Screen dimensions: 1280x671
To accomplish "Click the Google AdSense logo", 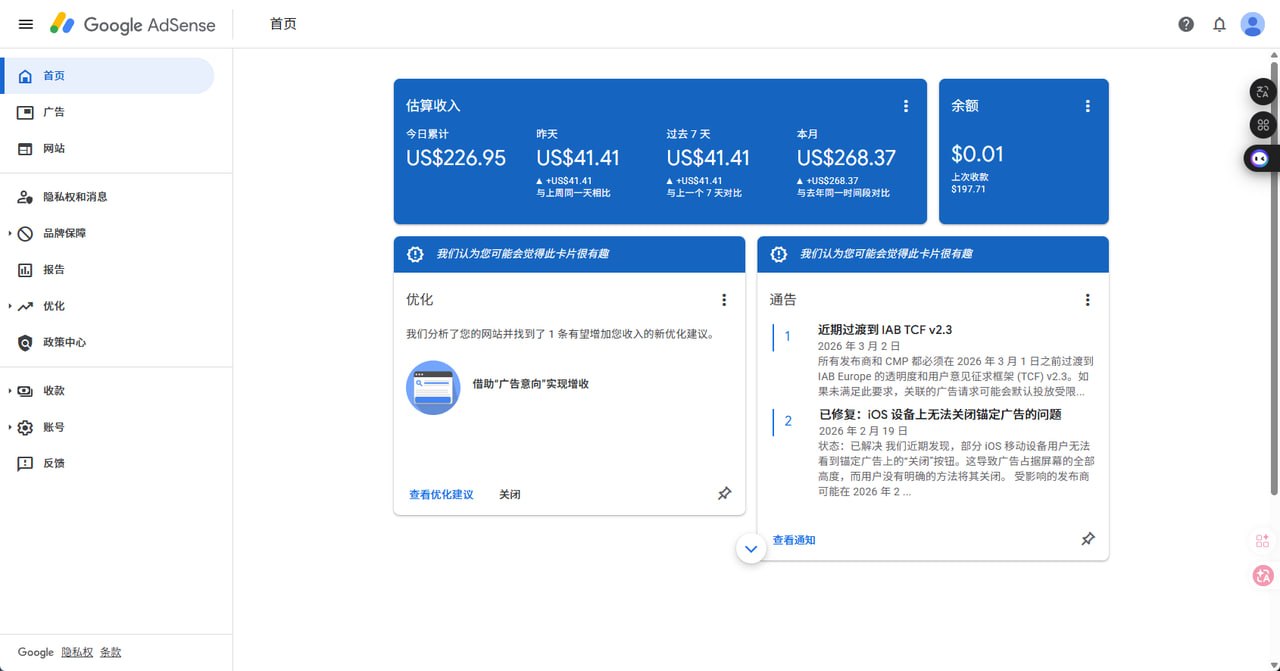I will click(x=133, y=25).
